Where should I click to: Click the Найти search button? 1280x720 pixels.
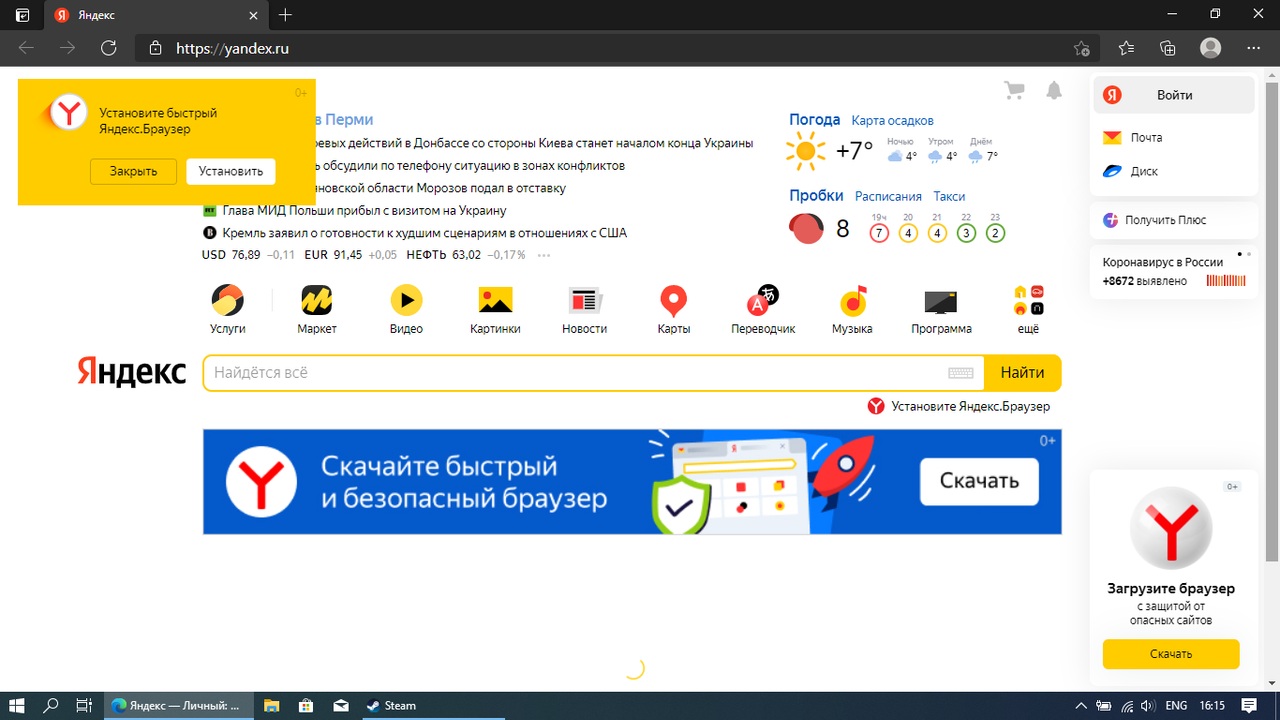coord(1023,373)
